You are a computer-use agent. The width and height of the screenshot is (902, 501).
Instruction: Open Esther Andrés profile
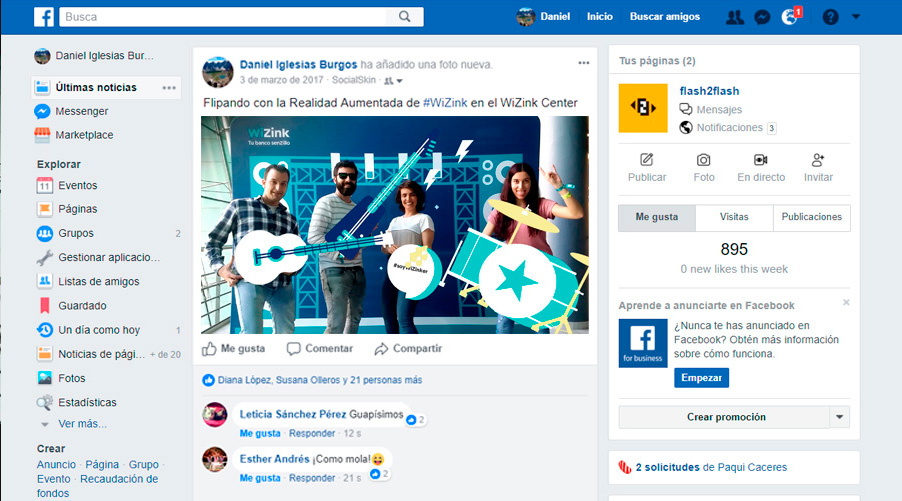tap(274, 459)
